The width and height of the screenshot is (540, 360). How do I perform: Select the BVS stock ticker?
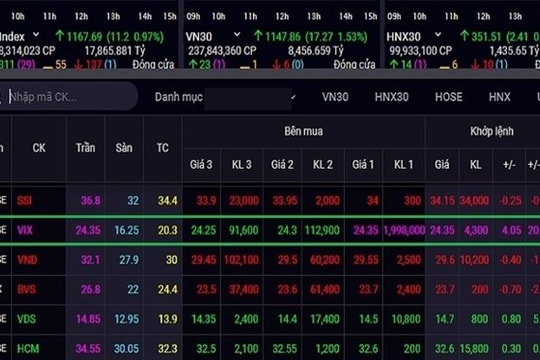[26, 289]
